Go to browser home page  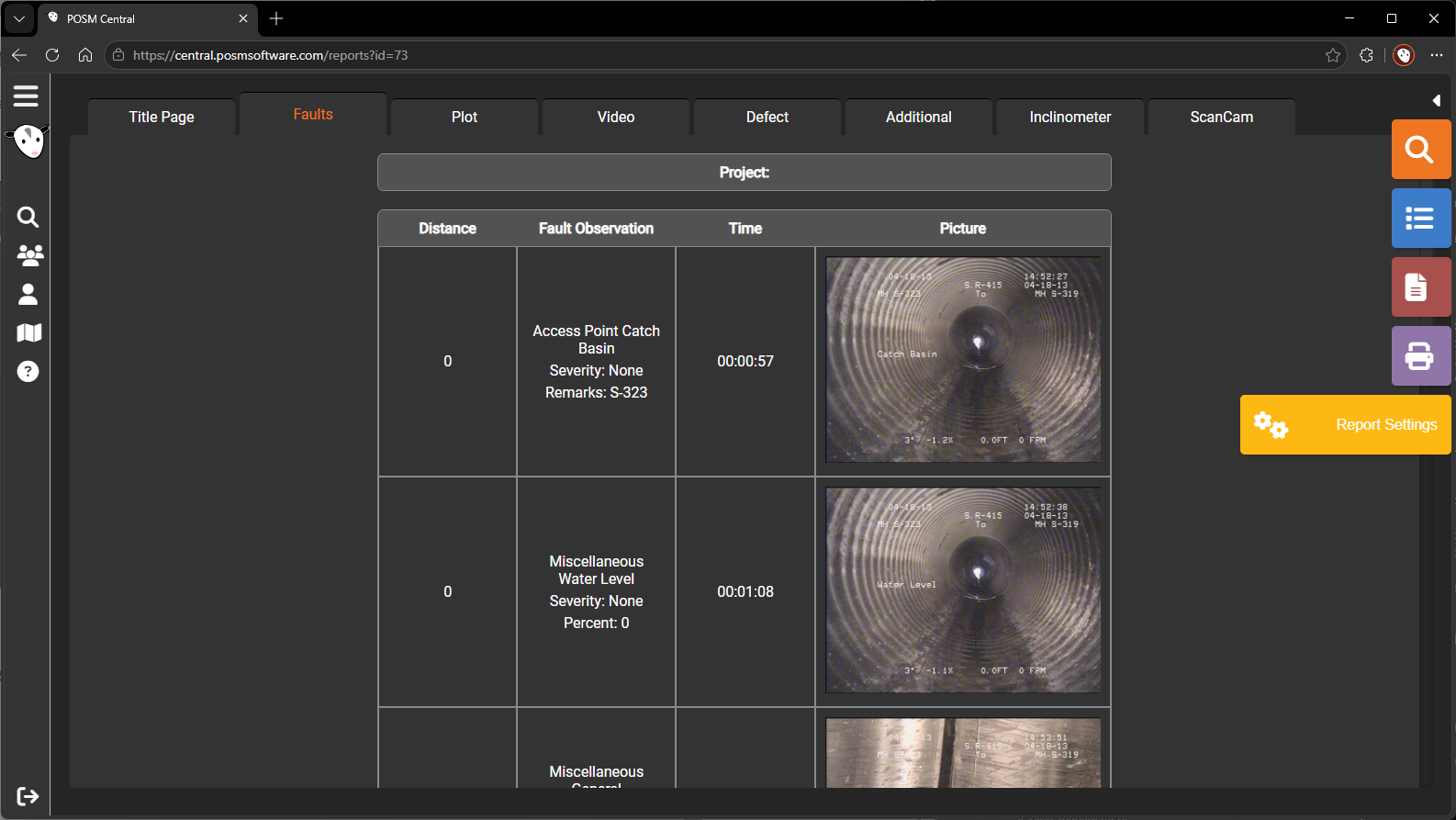click(x=85, y=55)
